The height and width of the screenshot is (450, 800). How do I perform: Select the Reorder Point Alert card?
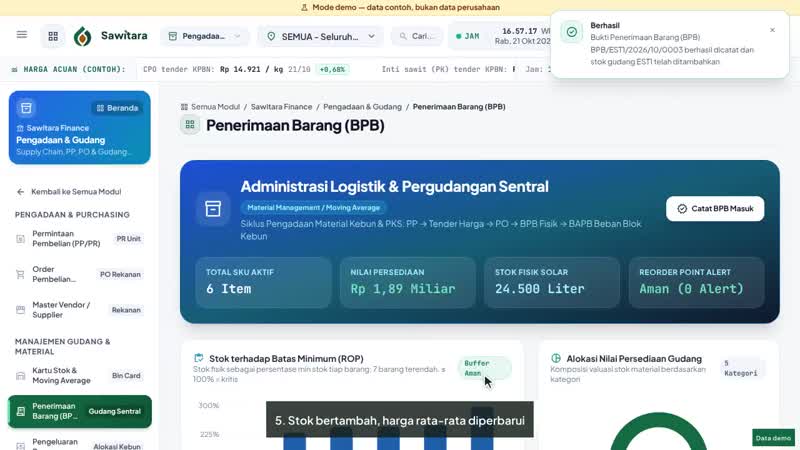click(x=696, y=282)
